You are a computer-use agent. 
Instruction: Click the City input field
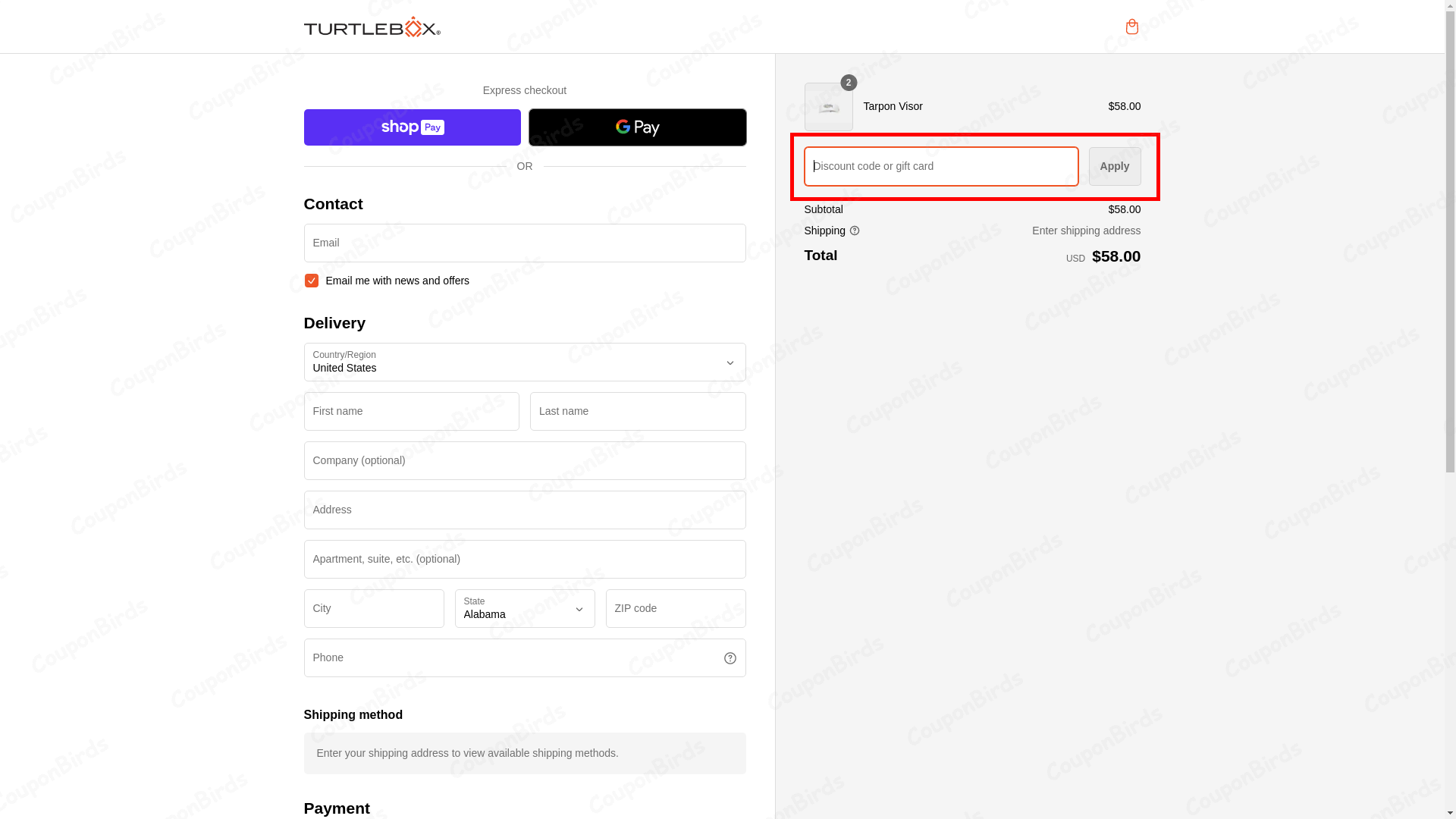click(373, 609)
